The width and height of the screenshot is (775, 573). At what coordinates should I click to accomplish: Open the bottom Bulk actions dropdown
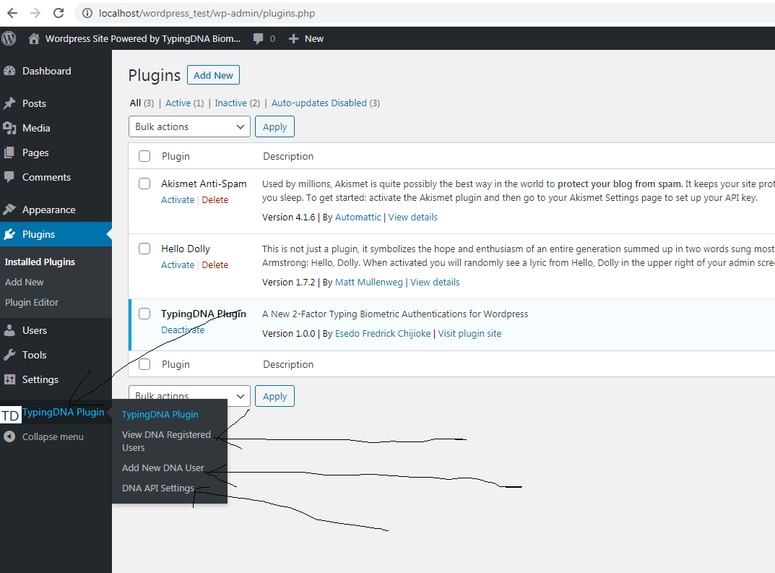[x=189, y=396]
